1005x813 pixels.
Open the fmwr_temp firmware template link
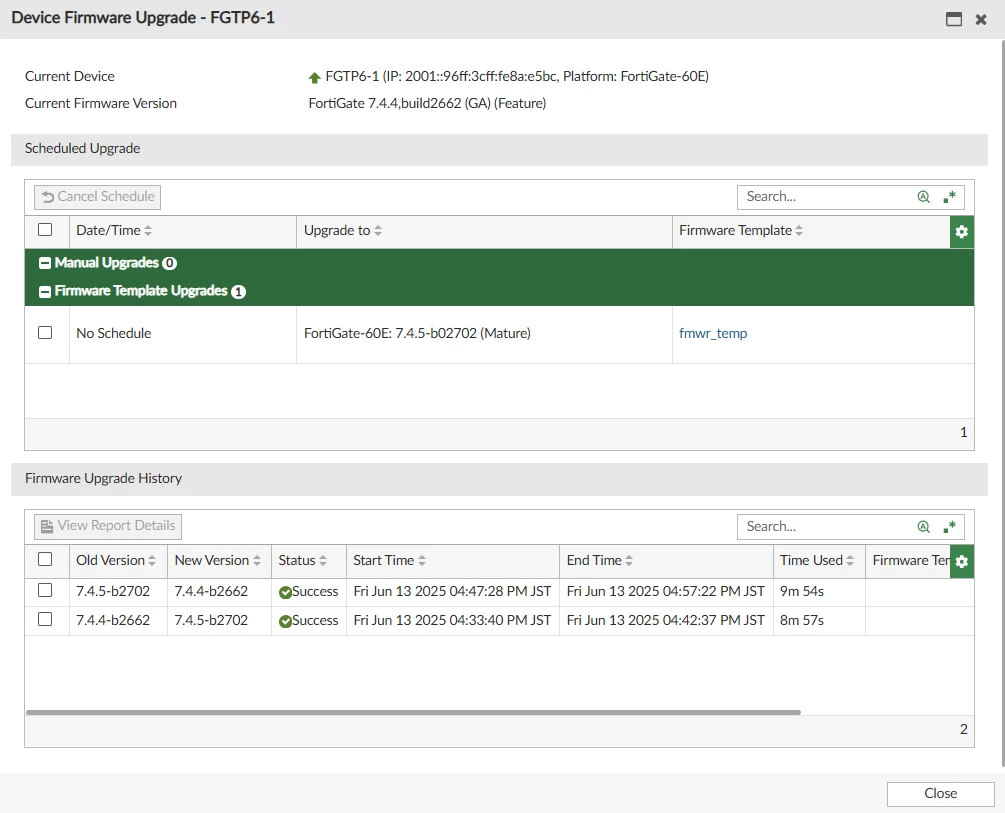713,333
